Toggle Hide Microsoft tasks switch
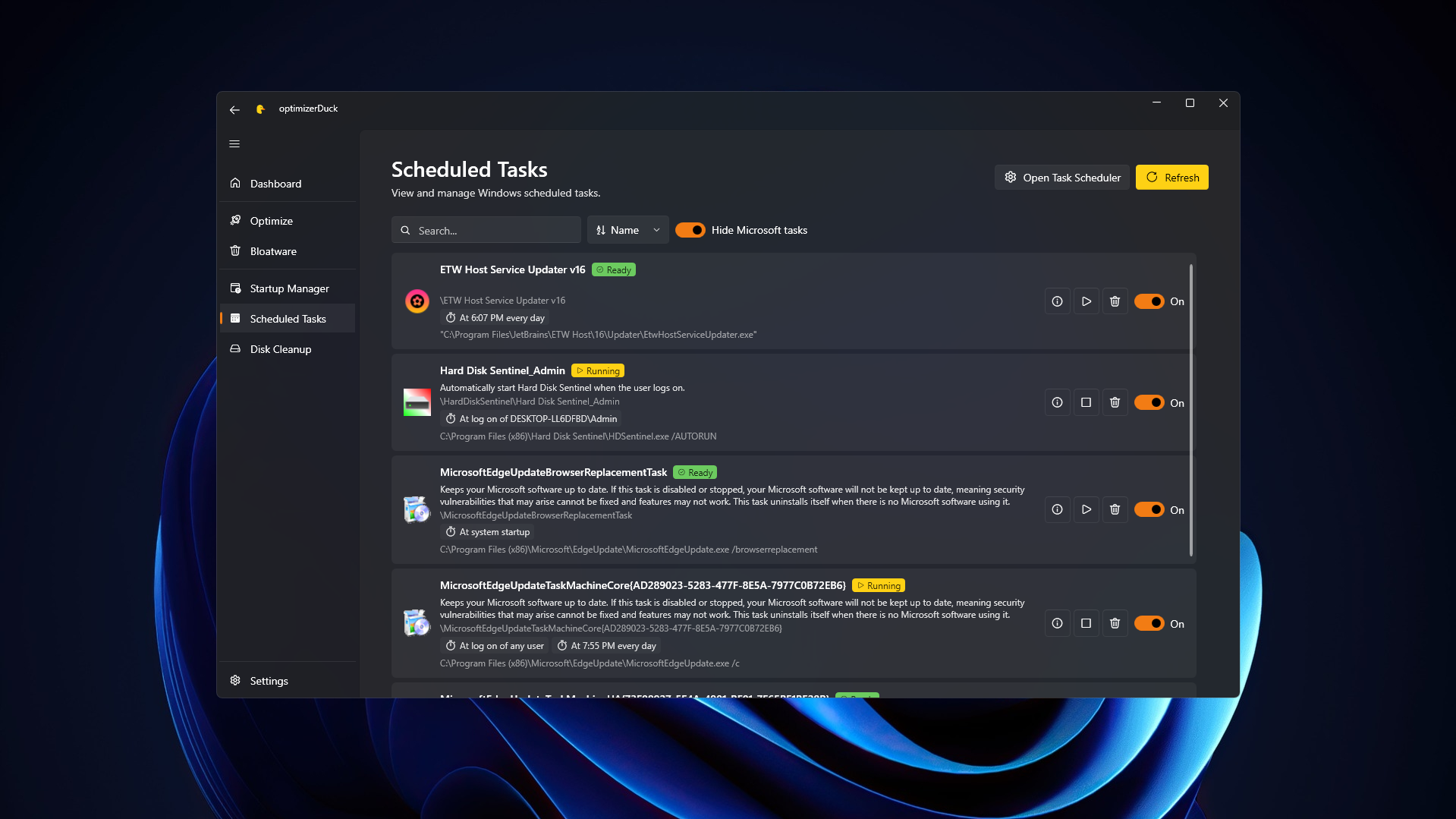 point(690,230)
